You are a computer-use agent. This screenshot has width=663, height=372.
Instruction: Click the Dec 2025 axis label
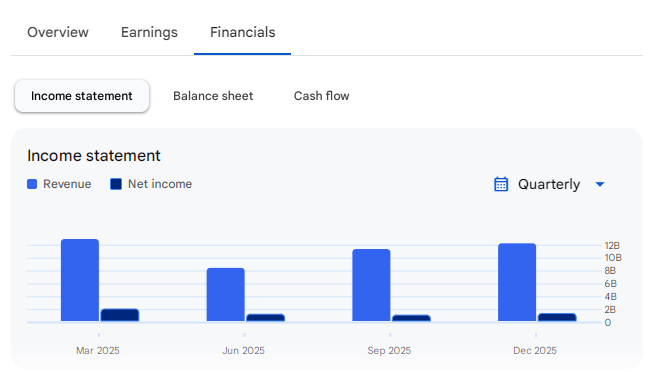point(535,350)
